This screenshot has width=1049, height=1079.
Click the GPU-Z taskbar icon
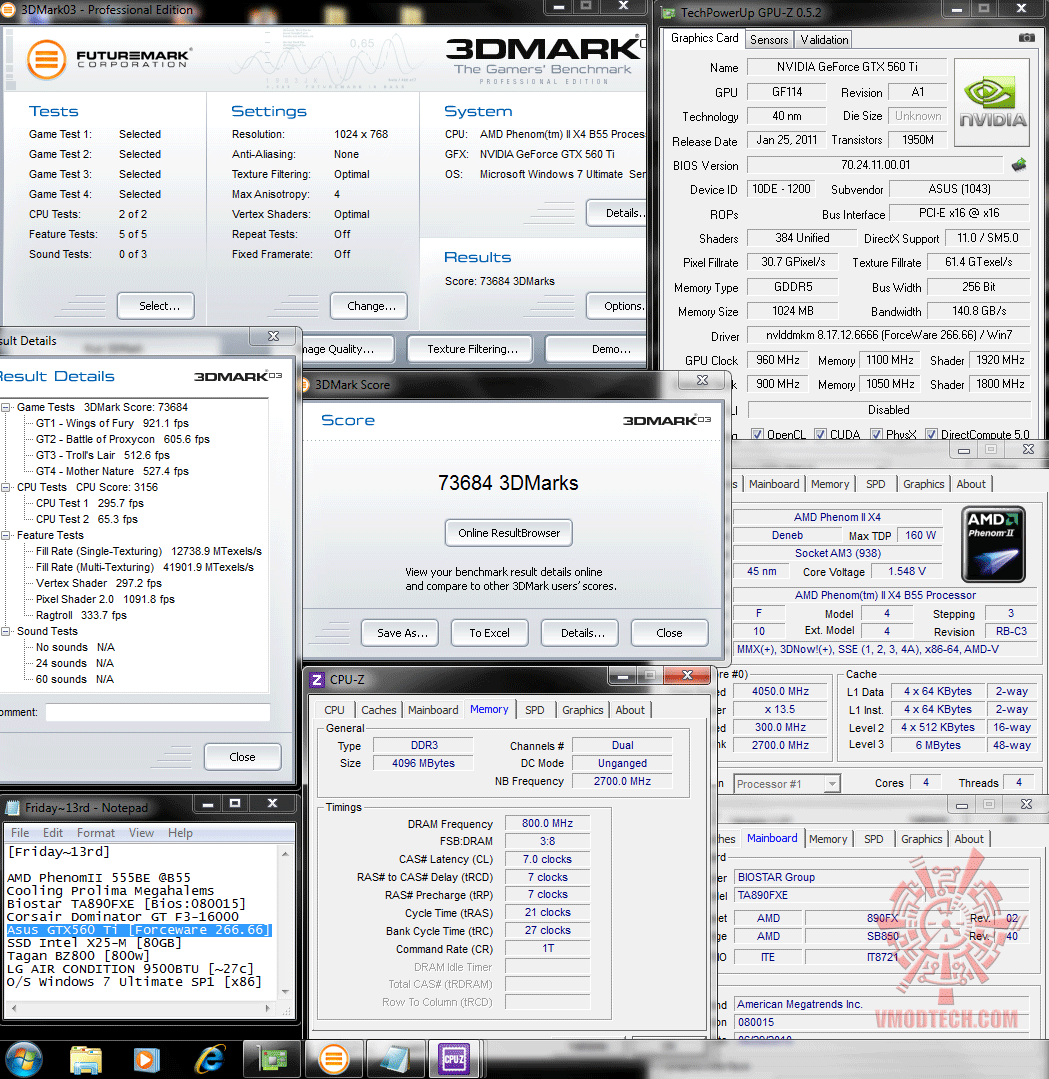[273, 1060]
